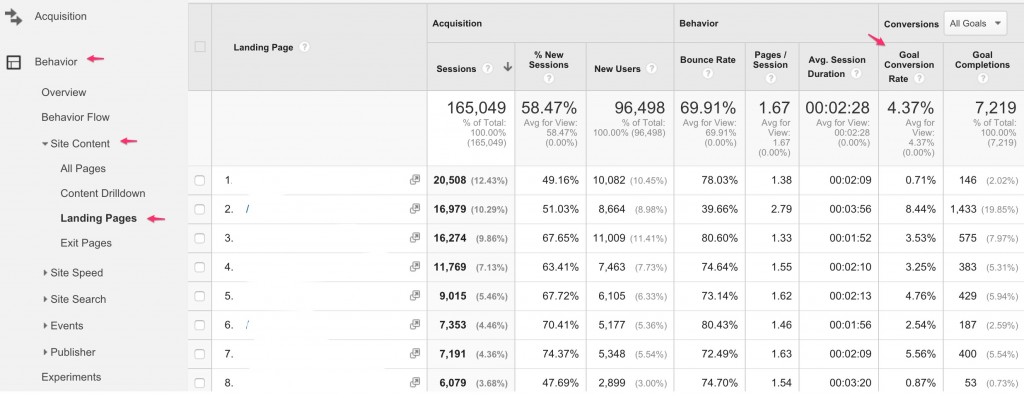Check the checkbox for row 2

coord(200,209)
